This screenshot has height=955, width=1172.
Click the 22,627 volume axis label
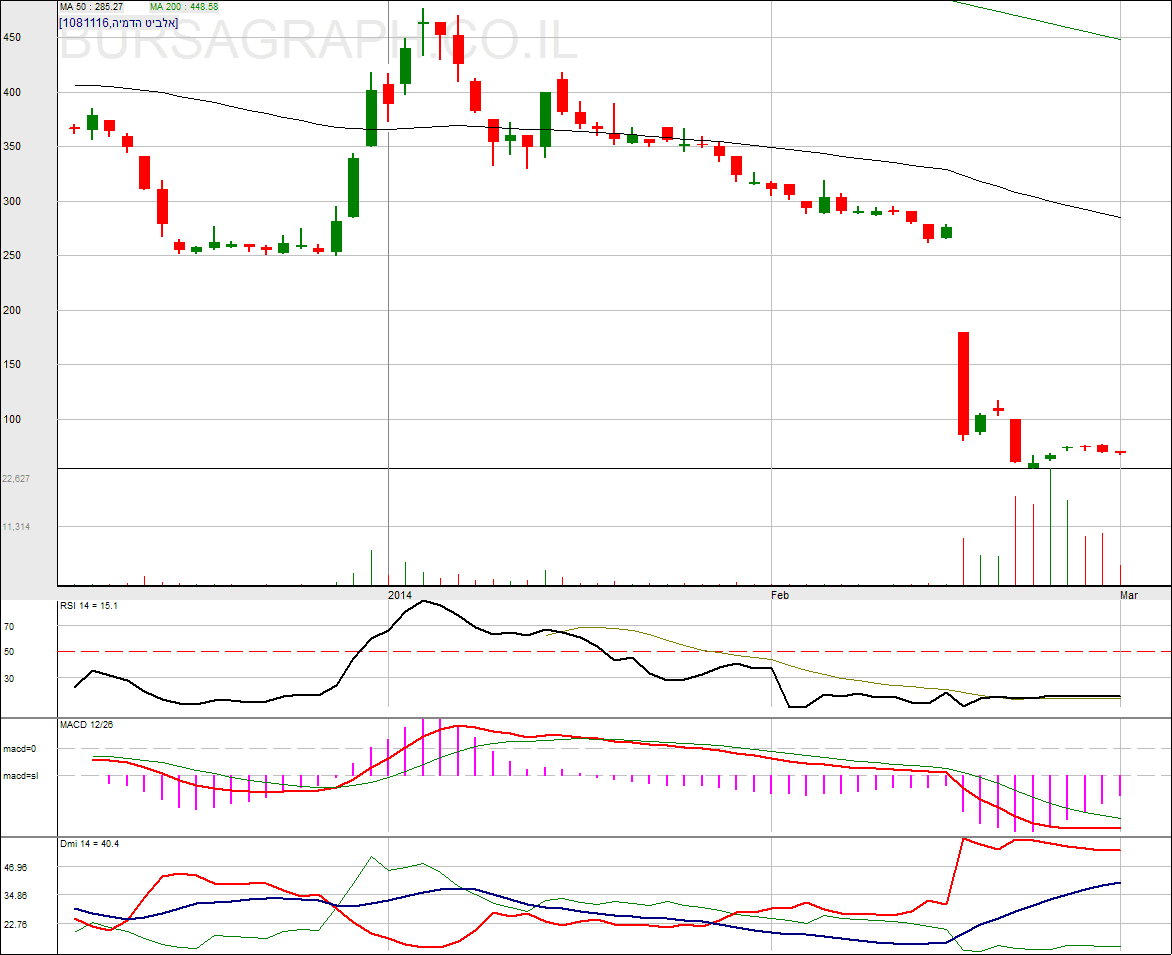tap(16, 479)
